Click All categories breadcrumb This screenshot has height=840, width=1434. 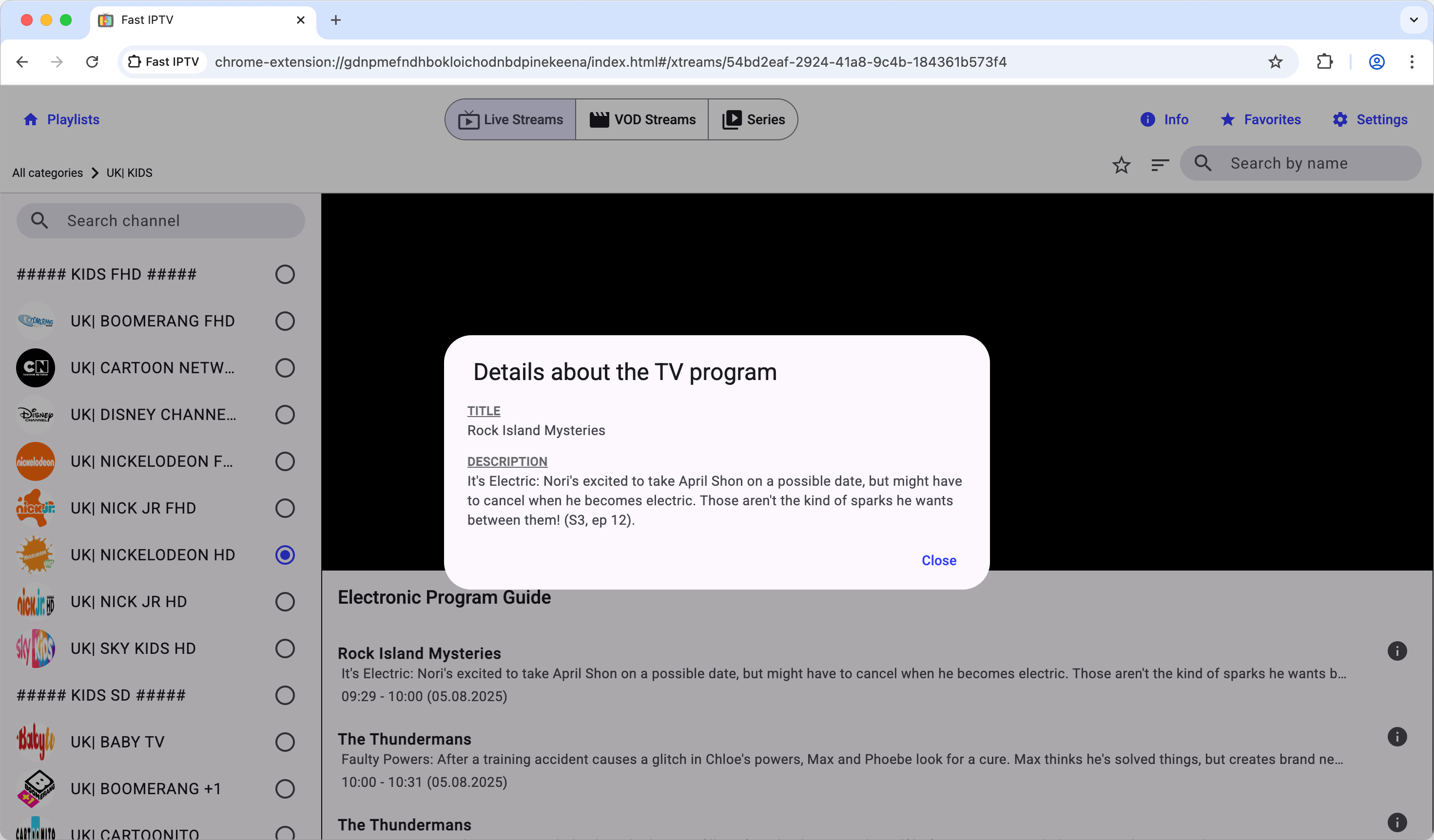pos(47,173)
